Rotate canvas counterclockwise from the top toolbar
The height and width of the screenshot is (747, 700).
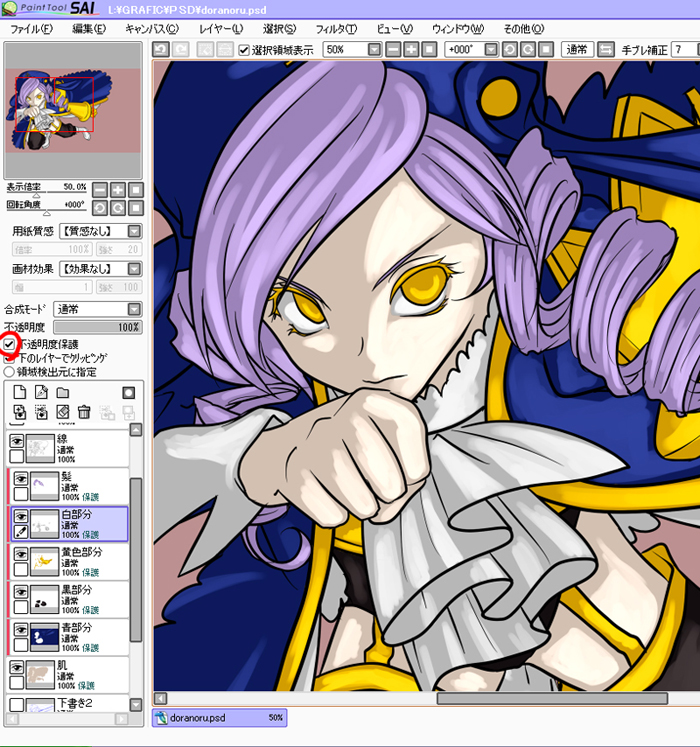tap(509, 50)
